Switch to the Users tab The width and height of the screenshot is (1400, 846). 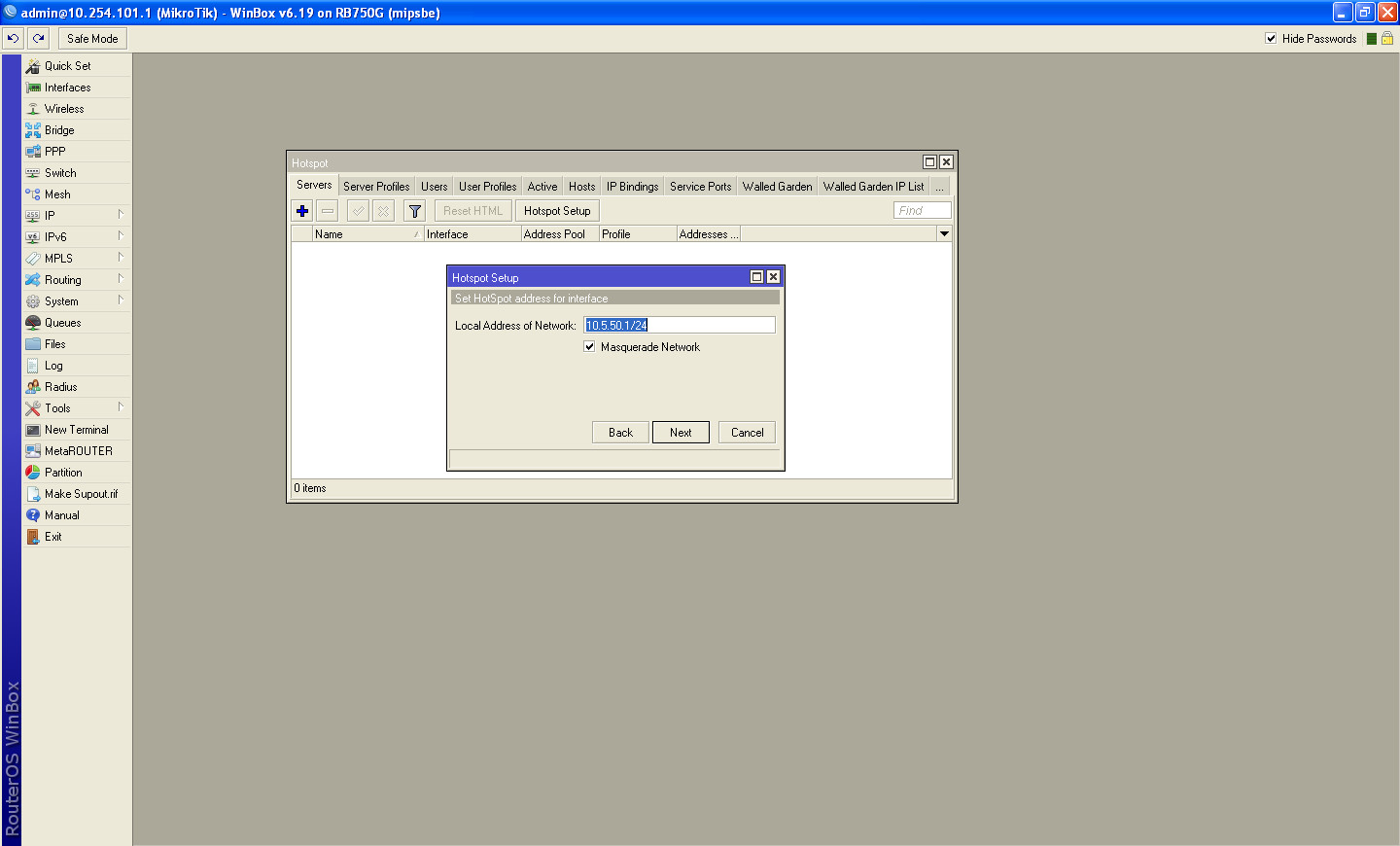pos(435,187)
